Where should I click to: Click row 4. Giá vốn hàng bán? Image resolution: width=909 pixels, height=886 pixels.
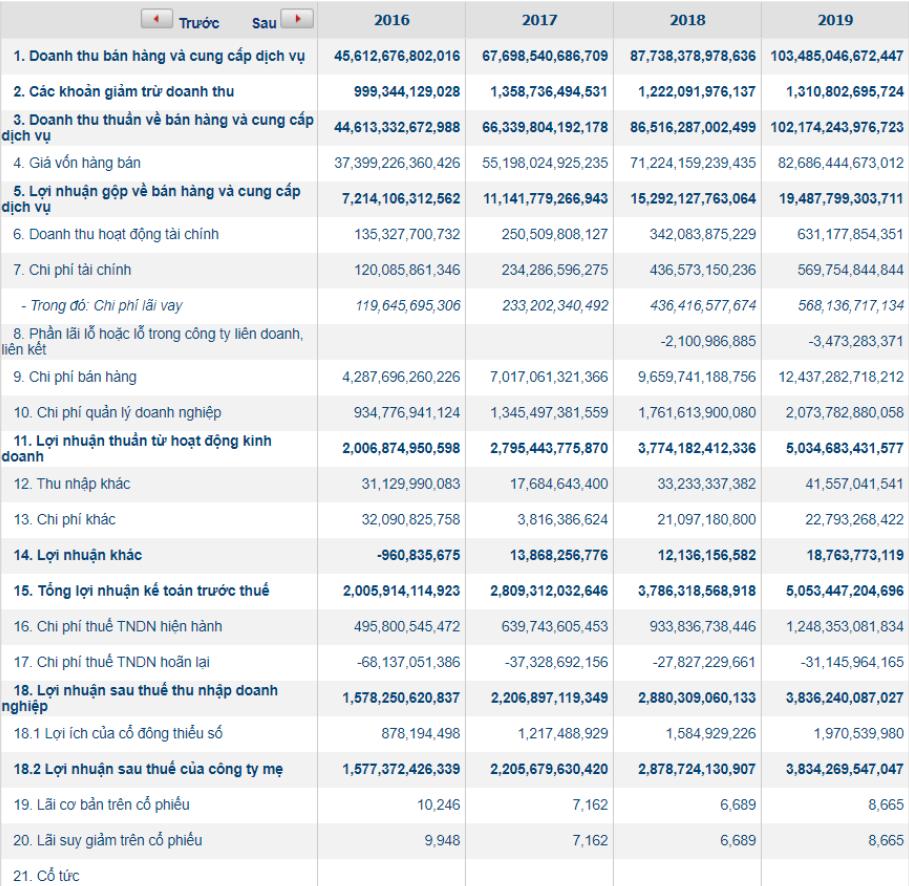[x=454, y=163]
